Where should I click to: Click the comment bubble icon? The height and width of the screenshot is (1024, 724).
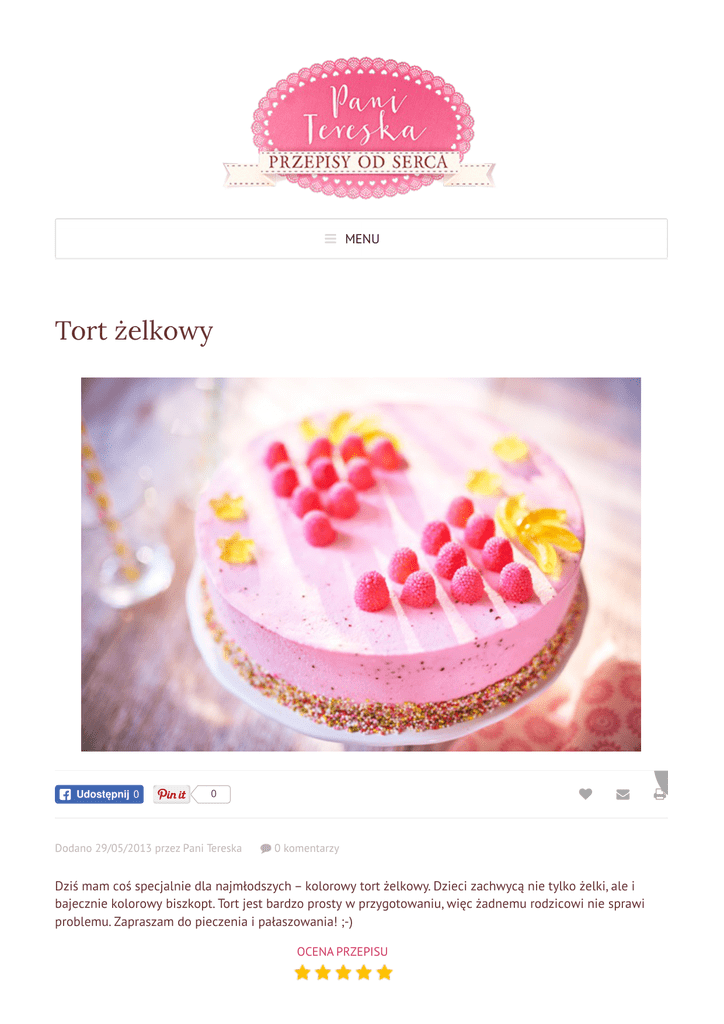pos(265,848)
